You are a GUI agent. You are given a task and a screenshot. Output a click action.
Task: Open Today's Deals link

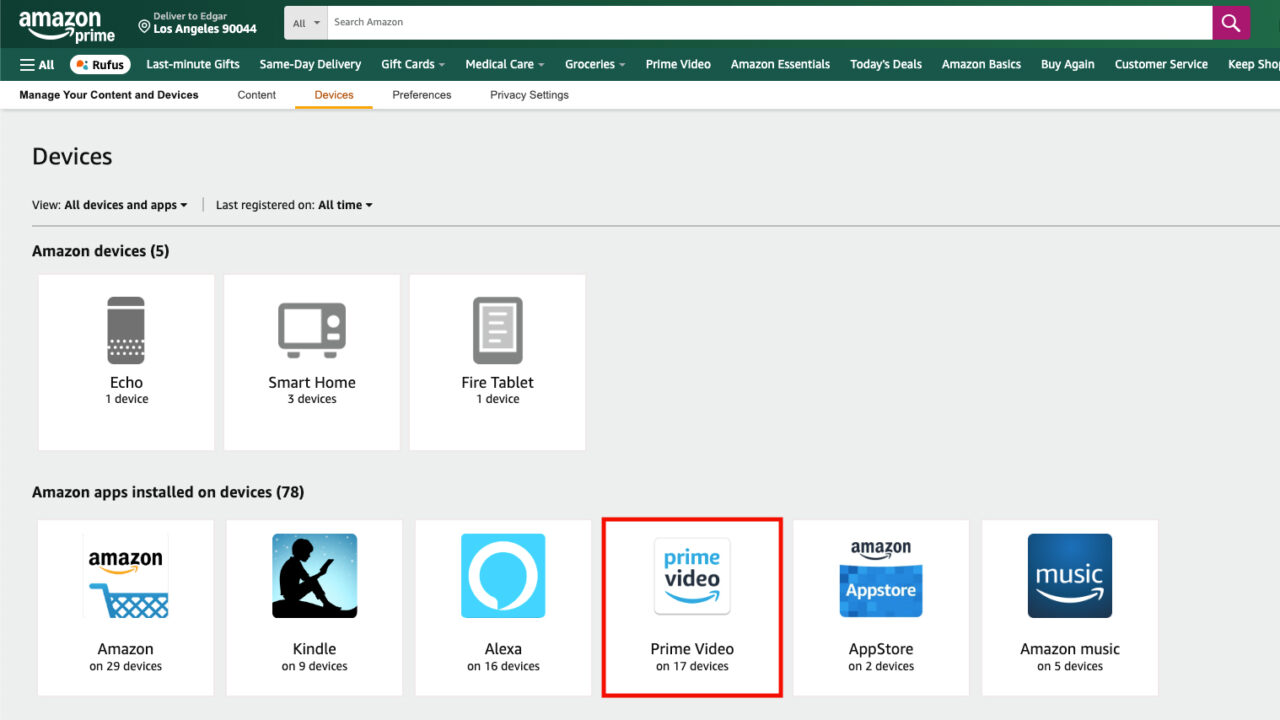tap(885, 65)
